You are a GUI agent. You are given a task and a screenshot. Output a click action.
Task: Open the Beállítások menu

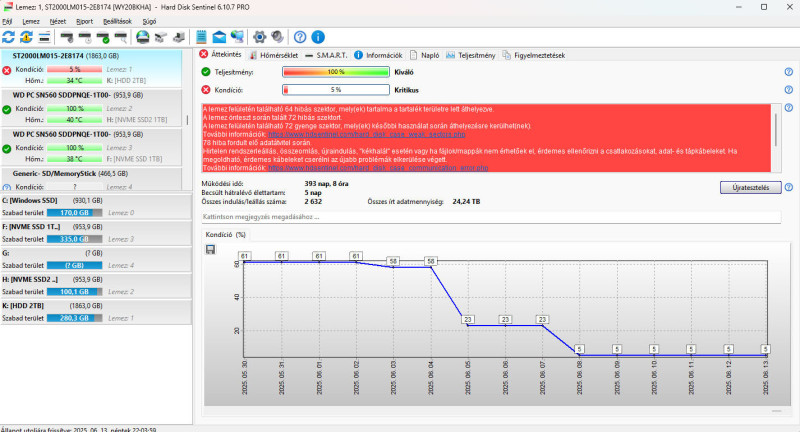pos(117,21)
